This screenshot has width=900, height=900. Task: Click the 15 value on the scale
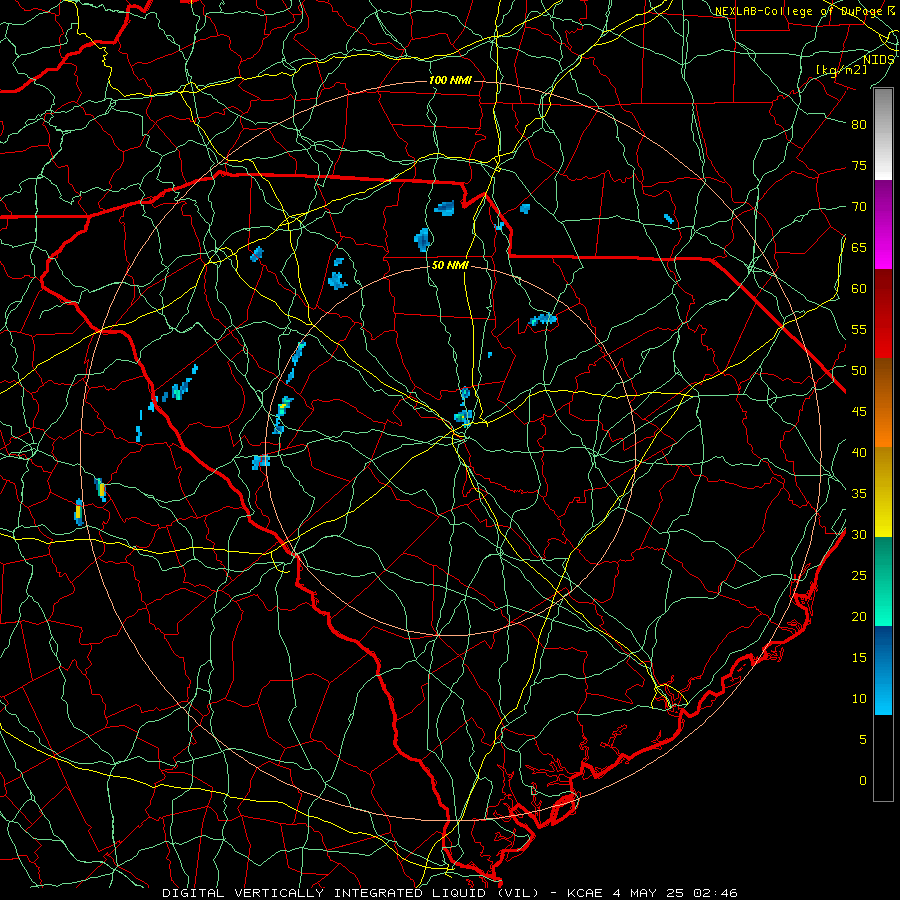pyautogui.click(x=859, y=658)
